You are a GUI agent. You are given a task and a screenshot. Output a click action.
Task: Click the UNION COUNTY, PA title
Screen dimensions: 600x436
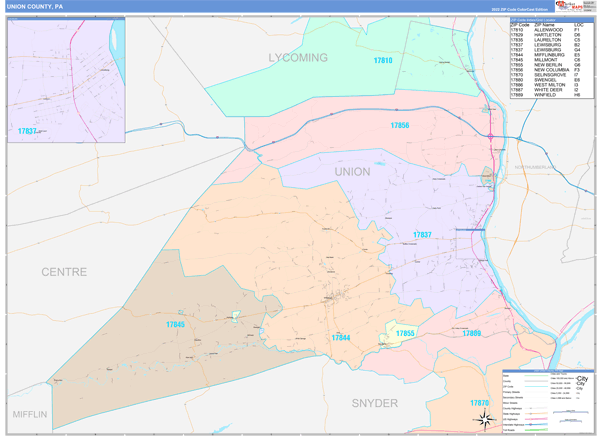click(35, 7)
